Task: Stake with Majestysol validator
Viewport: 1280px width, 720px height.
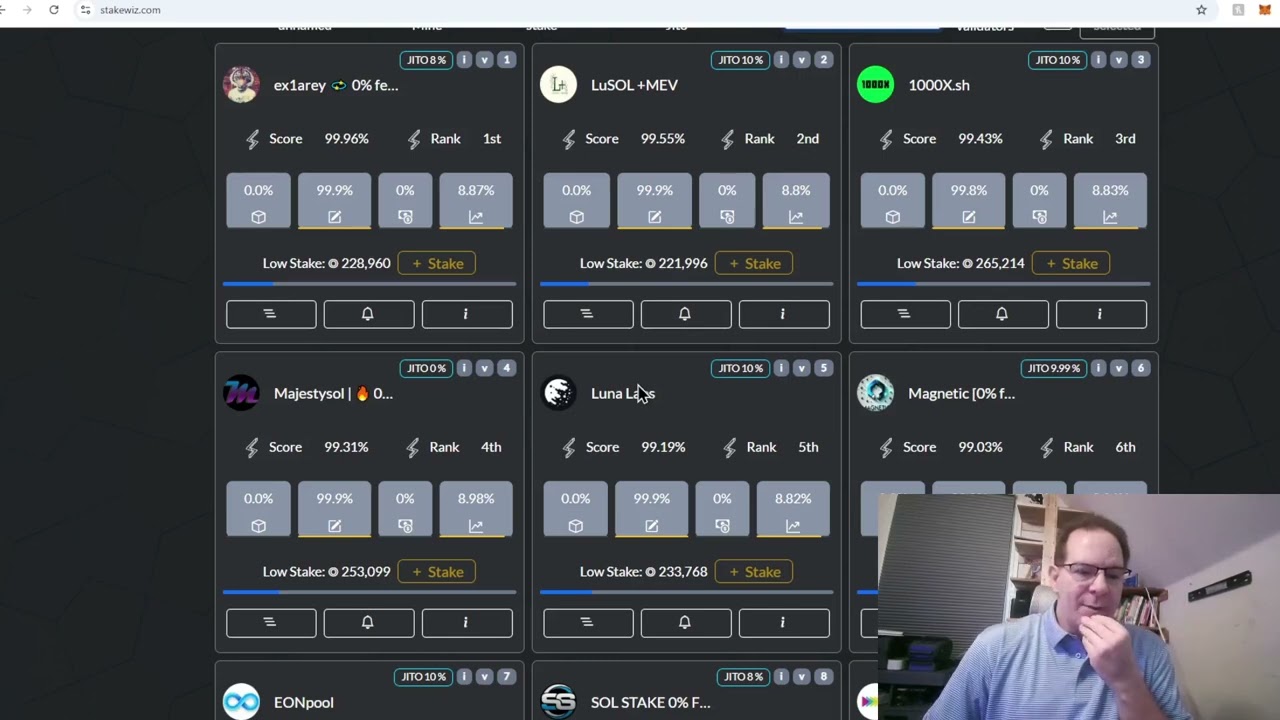Action: [x=436, y=572]
